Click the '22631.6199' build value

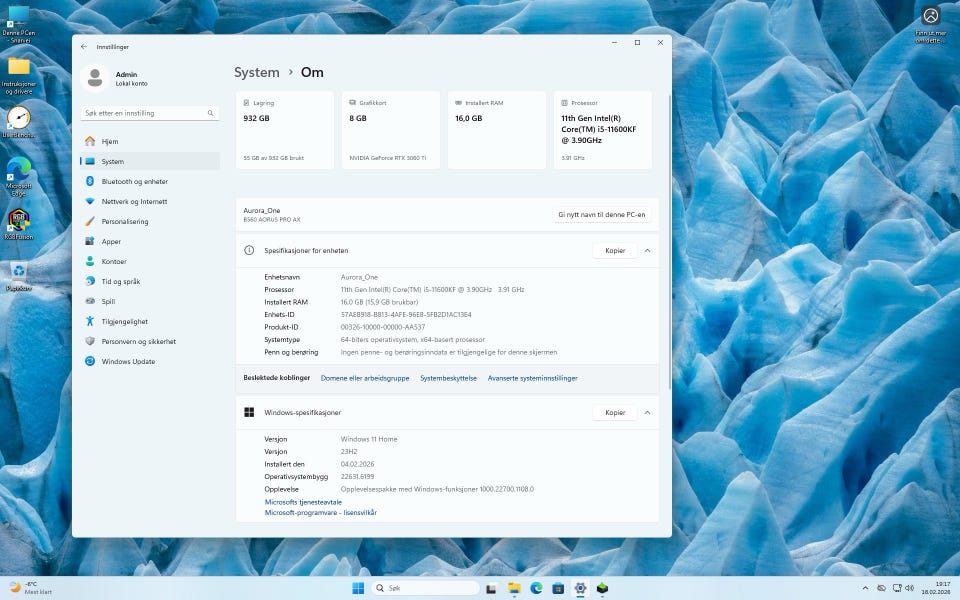(x=357, y=476)
